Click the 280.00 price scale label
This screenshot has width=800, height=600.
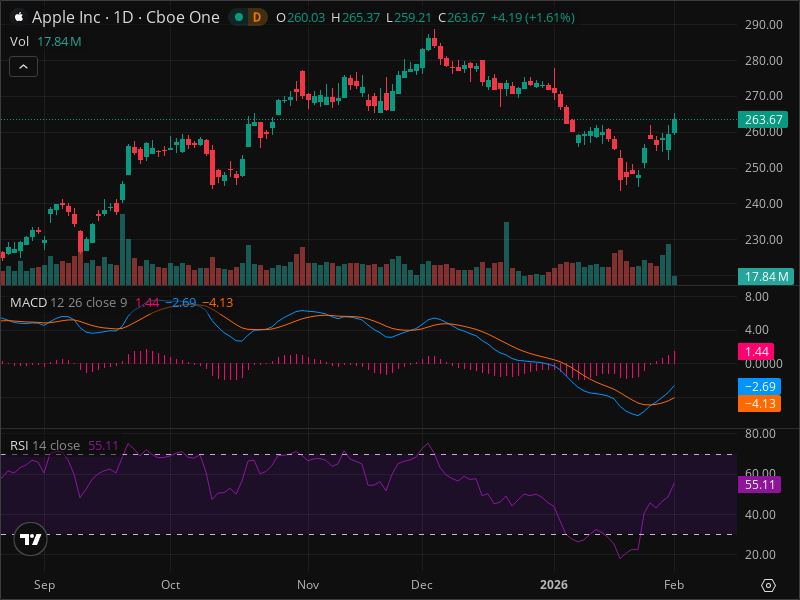pyautogui.click(x=763, y=61)
